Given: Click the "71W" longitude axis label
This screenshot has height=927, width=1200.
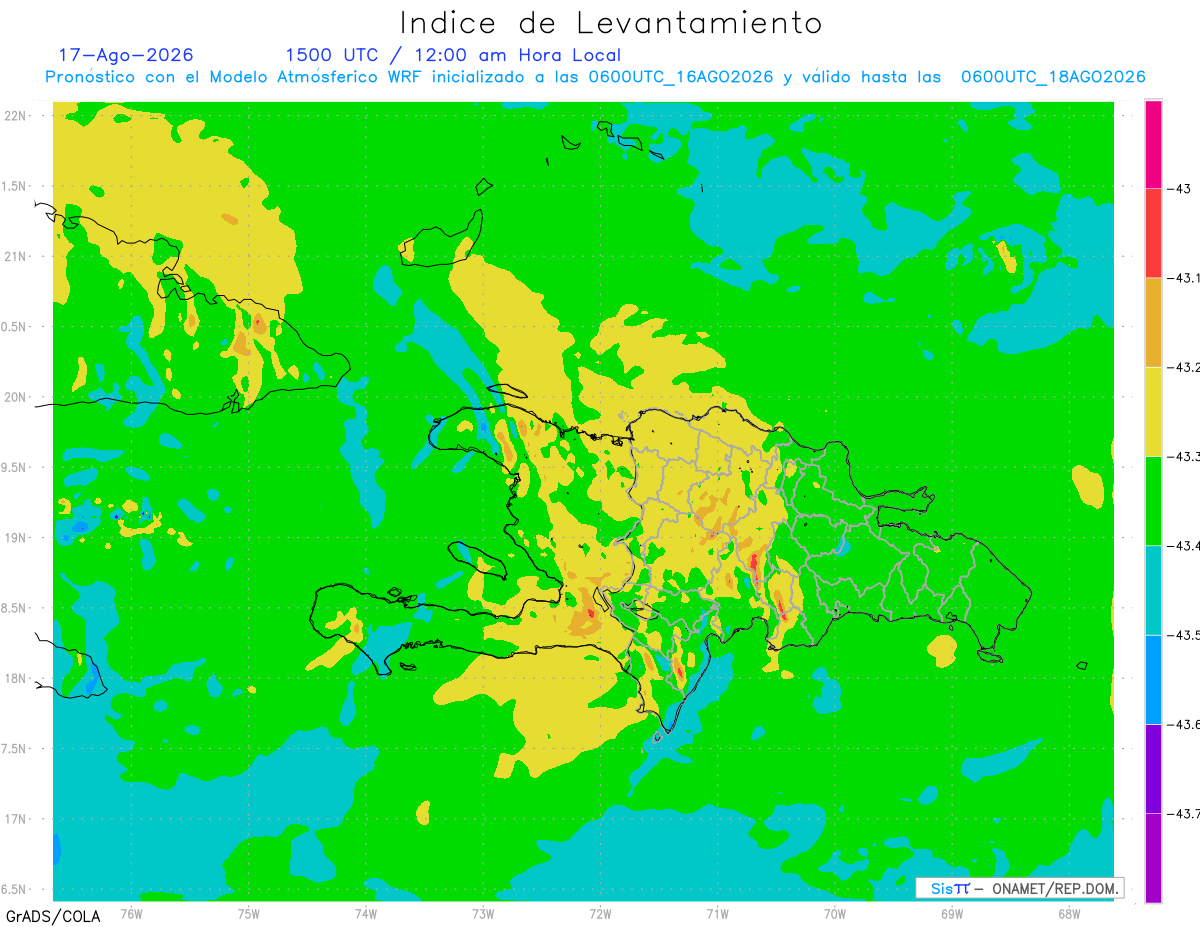Looking at the screenshot, I should (717, 912).
